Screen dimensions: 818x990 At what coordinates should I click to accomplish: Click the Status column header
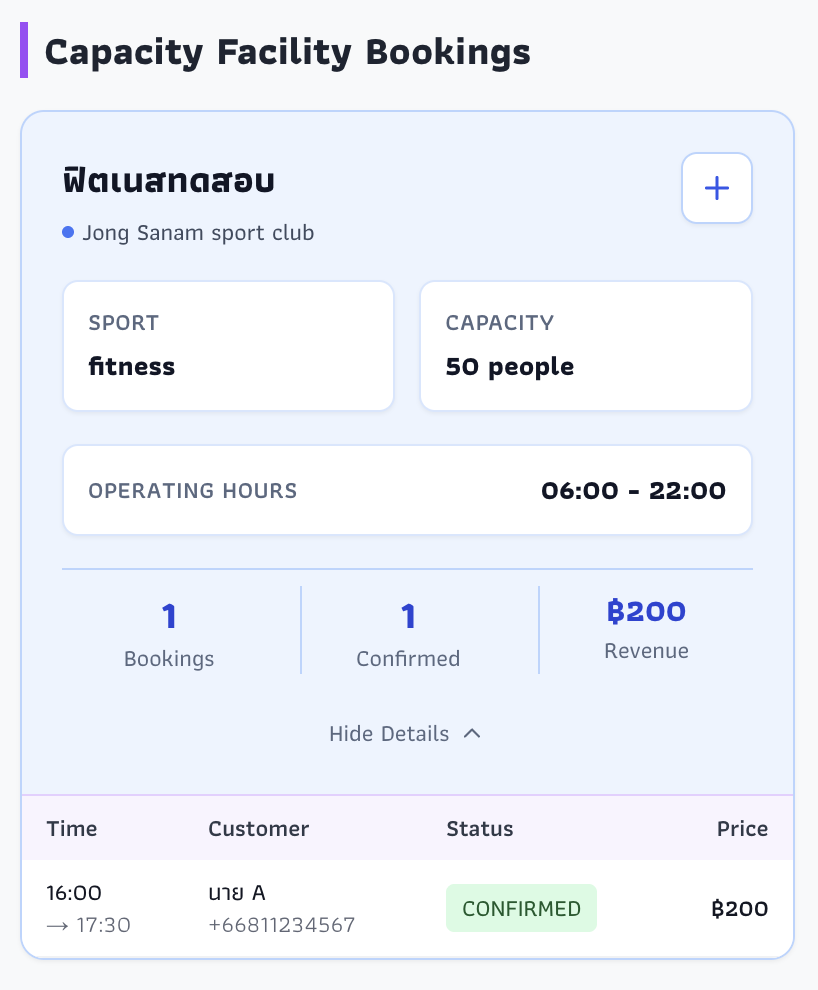point(479,828)
